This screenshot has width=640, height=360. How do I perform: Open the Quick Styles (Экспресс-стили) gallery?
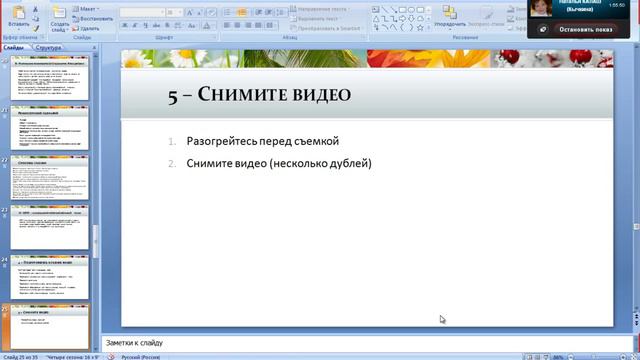click(x=486, y=18)
